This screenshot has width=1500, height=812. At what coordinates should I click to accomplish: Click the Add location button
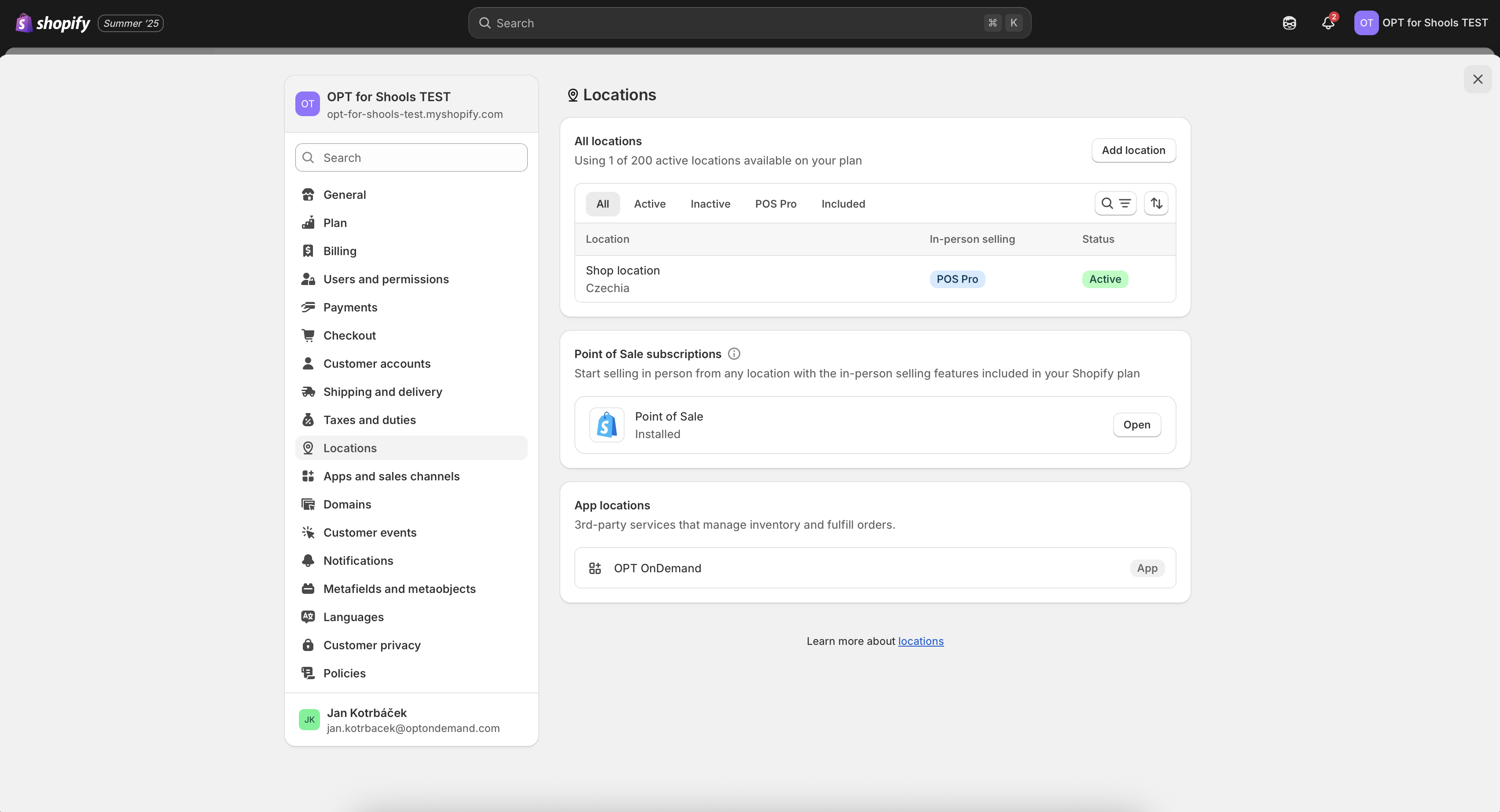click(x=1132, y=150)
